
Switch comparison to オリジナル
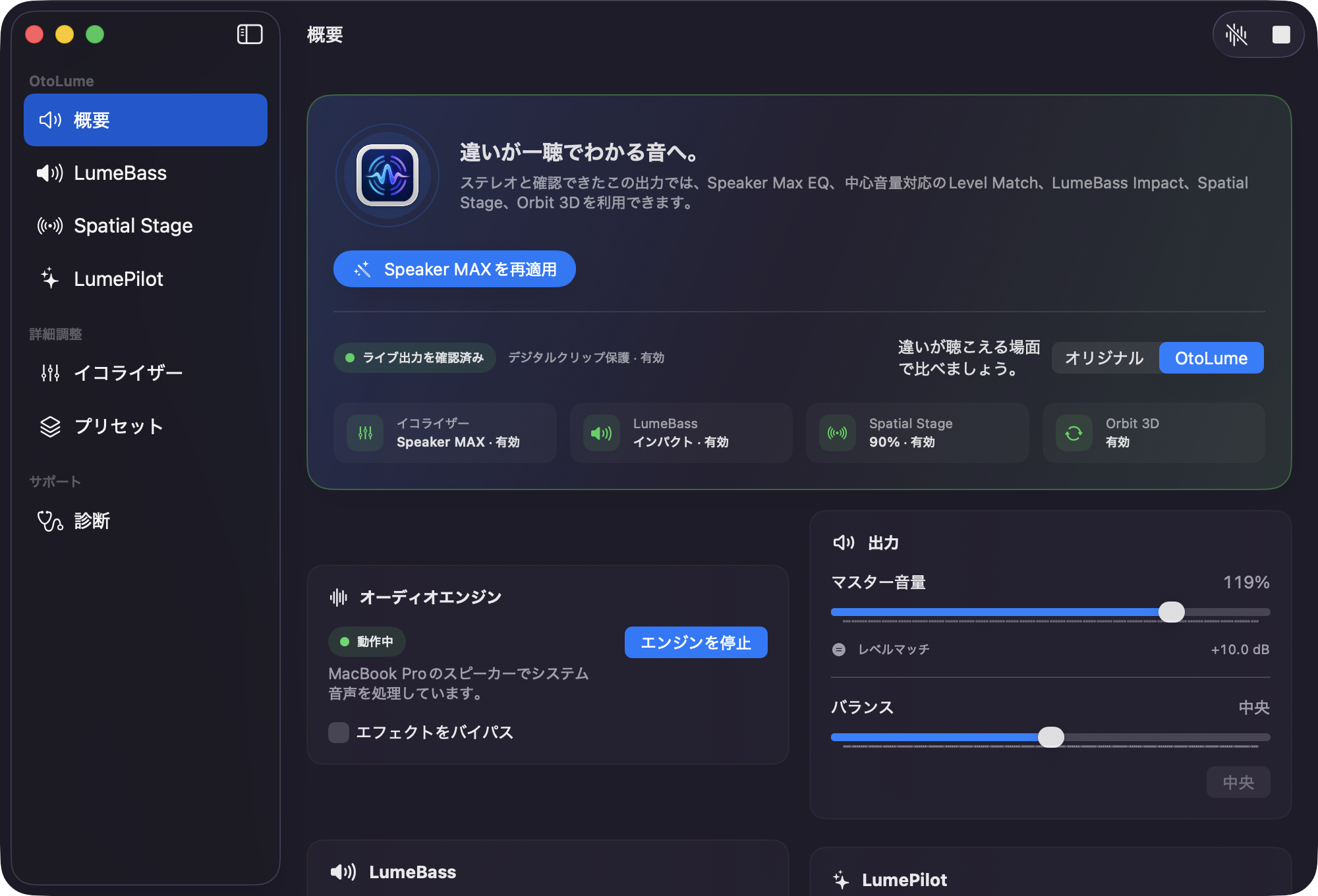point(1104,358)
